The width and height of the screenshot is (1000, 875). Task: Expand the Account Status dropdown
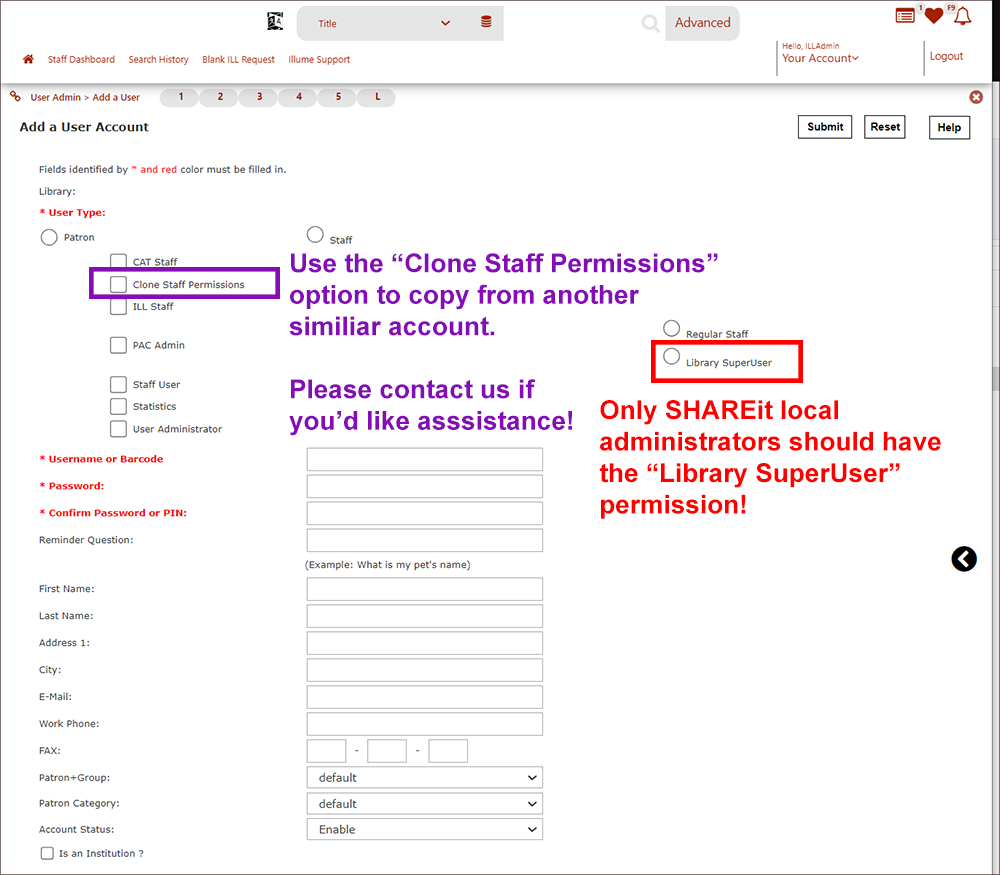[x=424, y=829]
